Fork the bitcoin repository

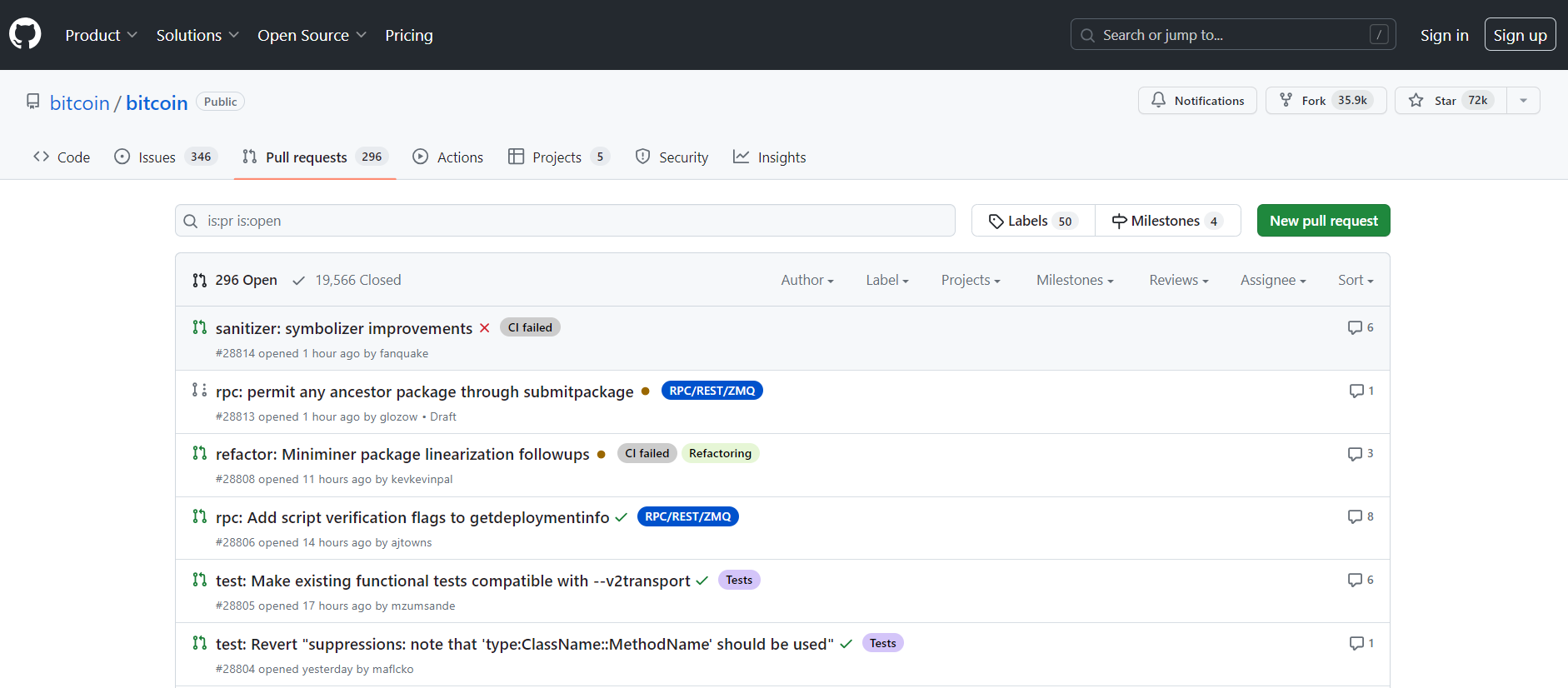pos(1326,101)
